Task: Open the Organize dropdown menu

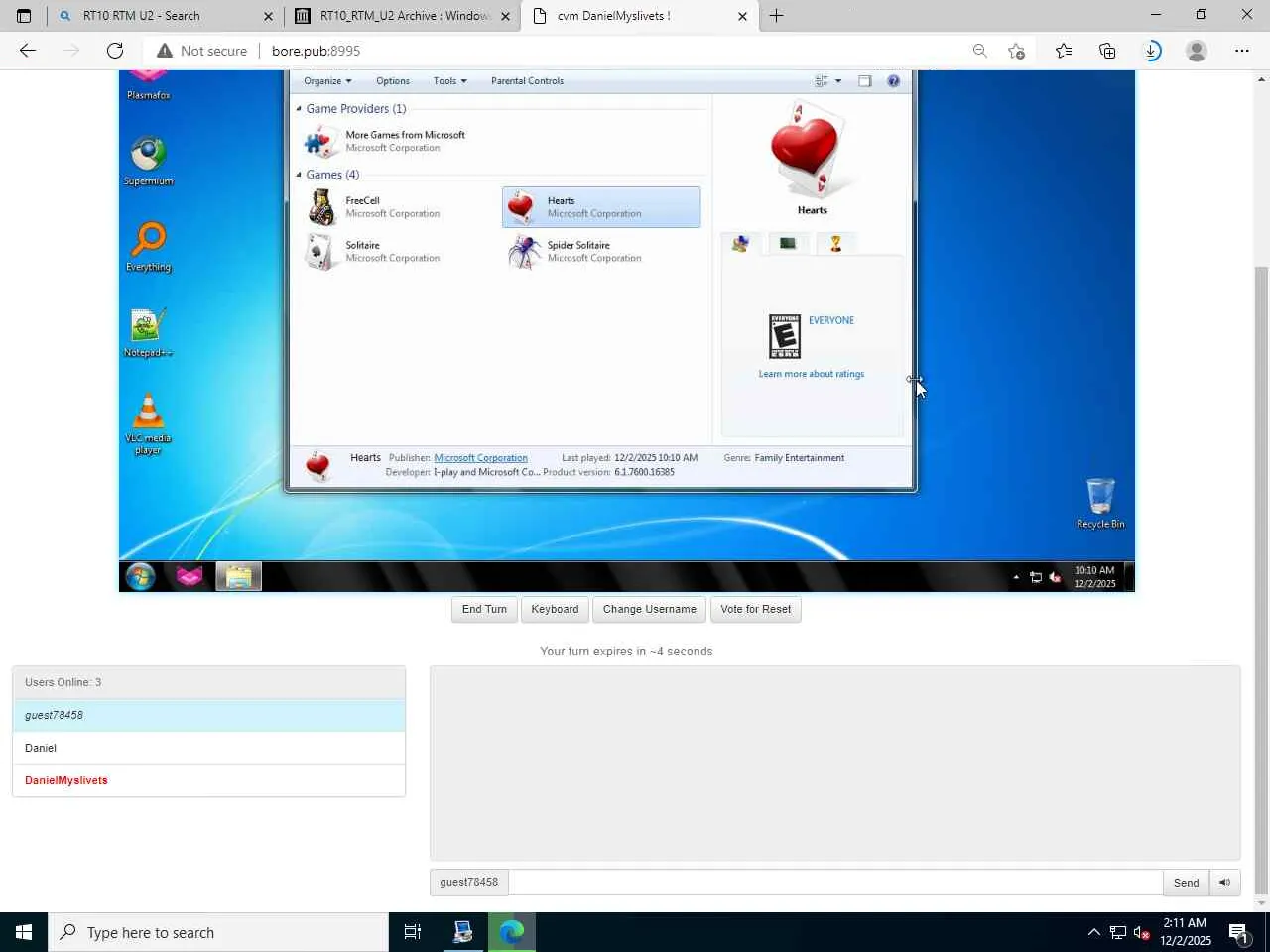Action: click(x=327, y=81)
